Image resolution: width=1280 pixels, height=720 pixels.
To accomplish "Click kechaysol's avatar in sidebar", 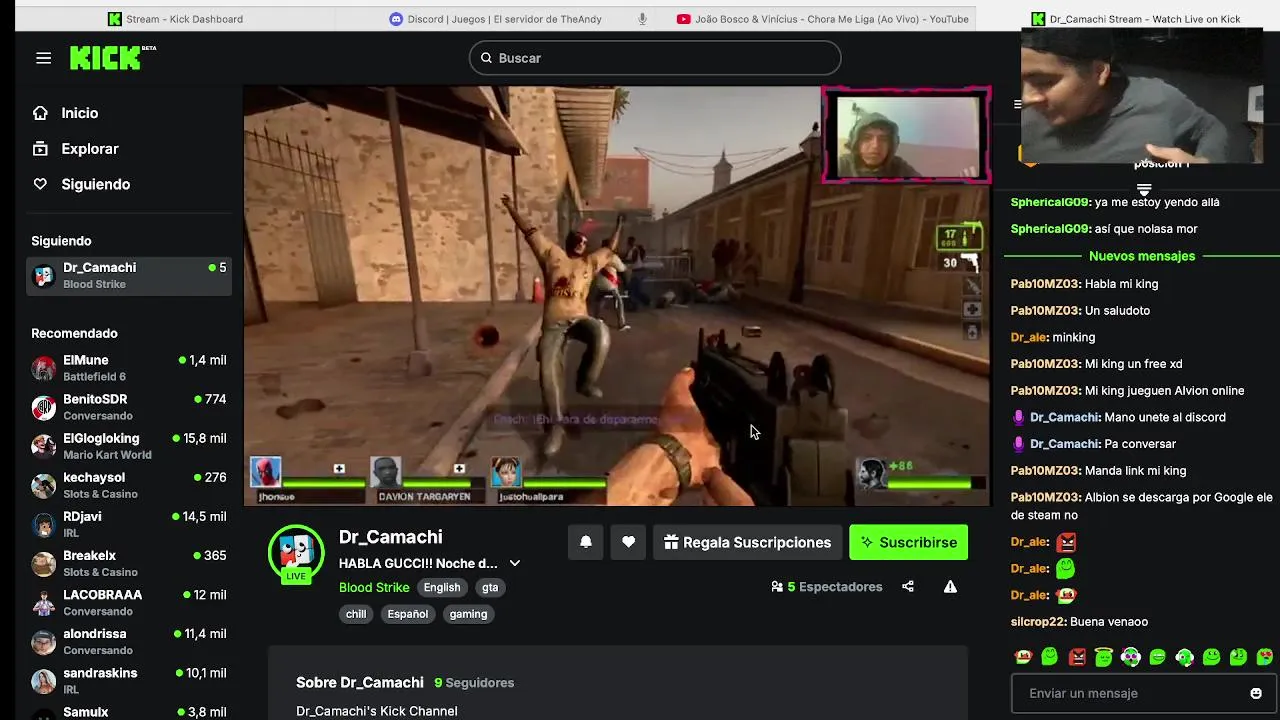I will pyautogui.click(x=43, y=486).
